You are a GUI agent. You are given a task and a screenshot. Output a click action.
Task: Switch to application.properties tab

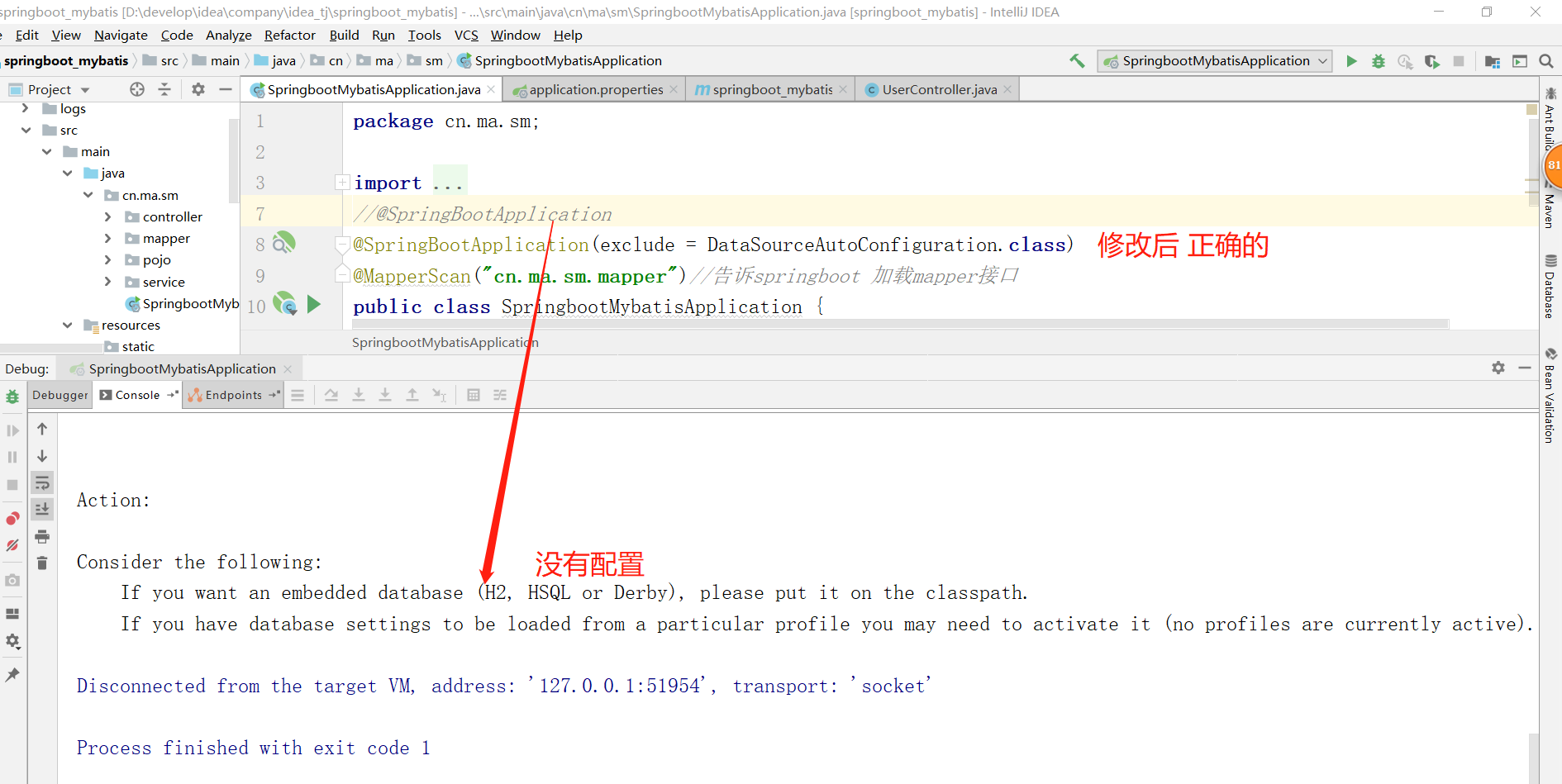(x=596, y=89)
